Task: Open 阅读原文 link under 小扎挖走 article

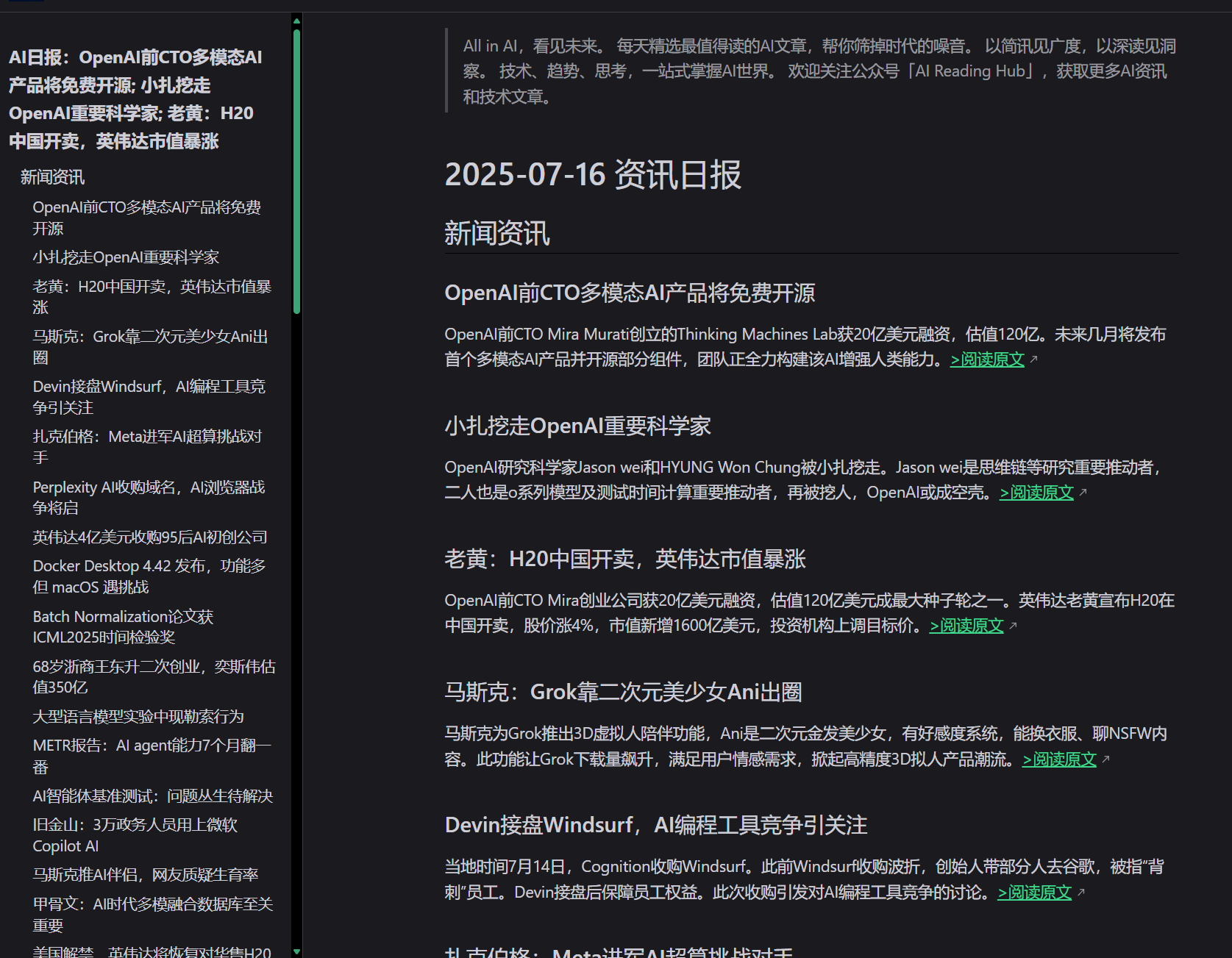Action: (1036, 493)
